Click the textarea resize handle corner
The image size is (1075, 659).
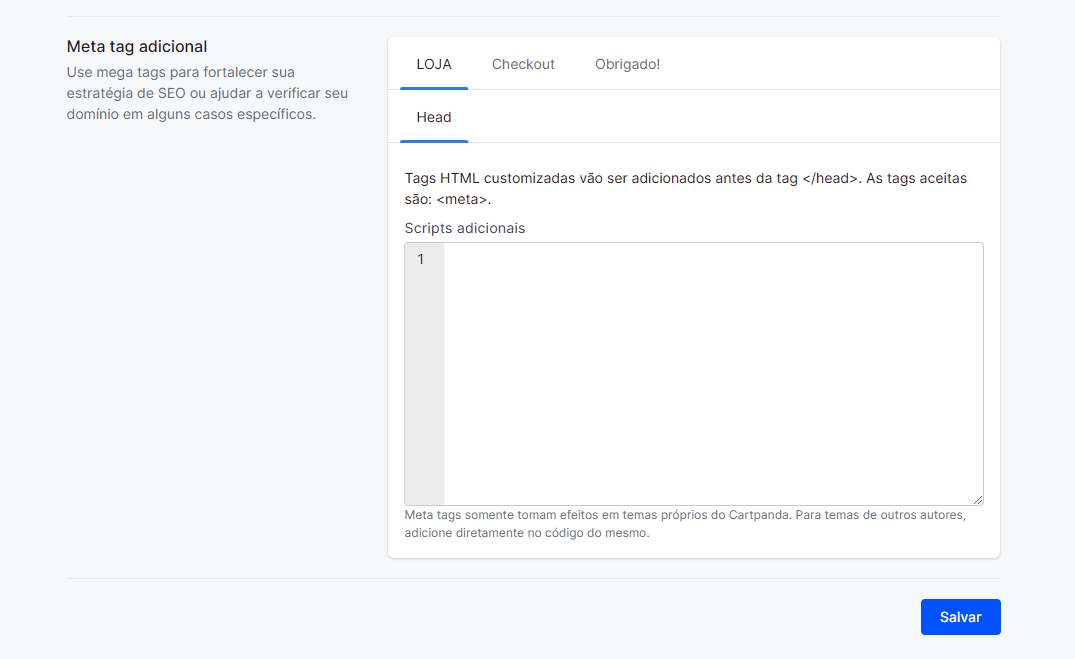tap(977, 499)
